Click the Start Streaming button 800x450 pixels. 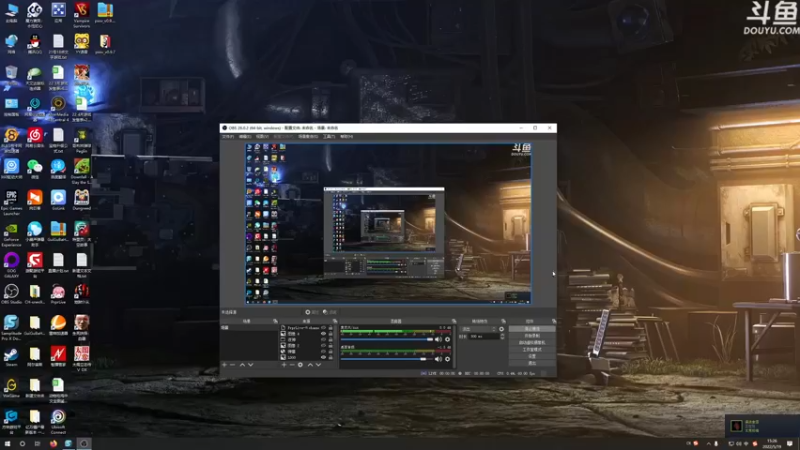tap(532, 329)
